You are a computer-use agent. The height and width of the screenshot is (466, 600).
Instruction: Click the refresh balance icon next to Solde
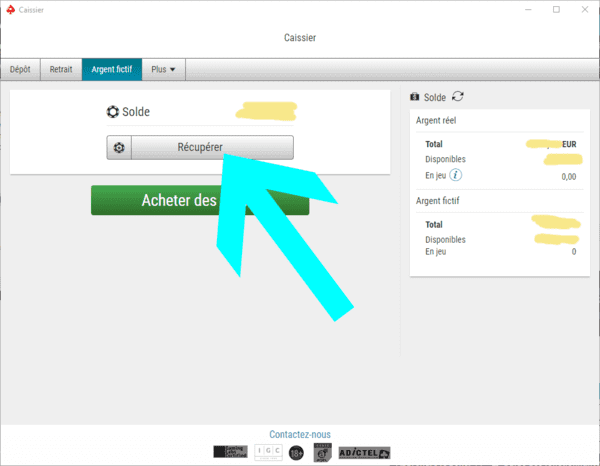[458, 97]
